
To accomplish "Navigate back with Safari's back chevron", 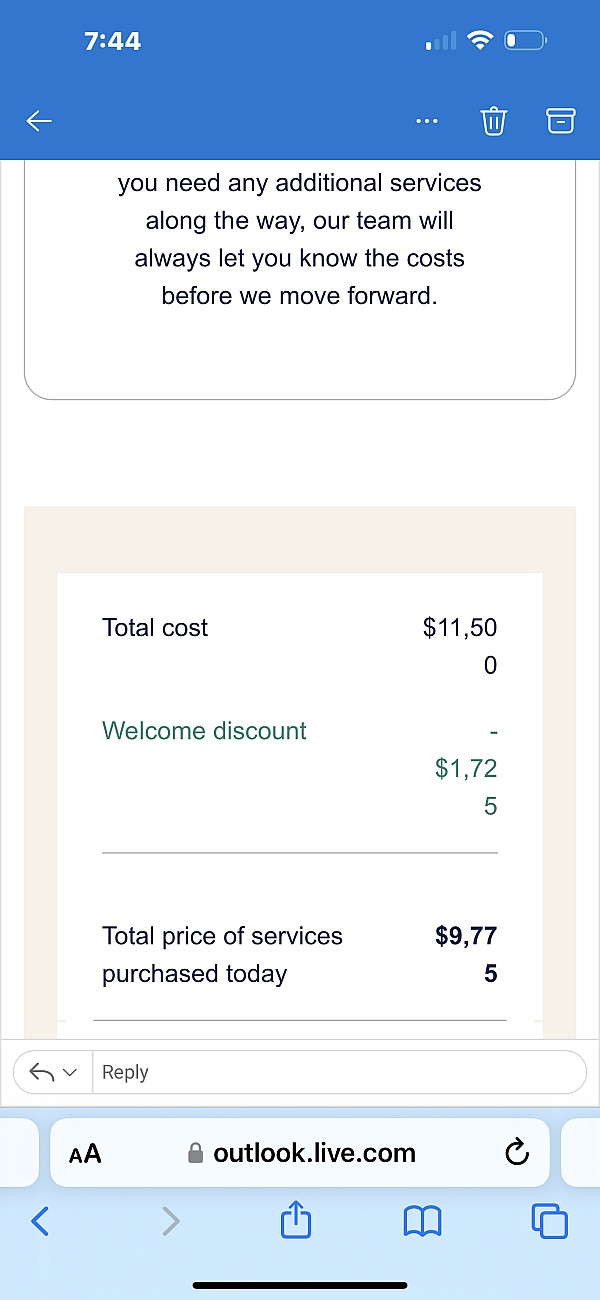I will pyautogui.click(x=39, y=1219).
